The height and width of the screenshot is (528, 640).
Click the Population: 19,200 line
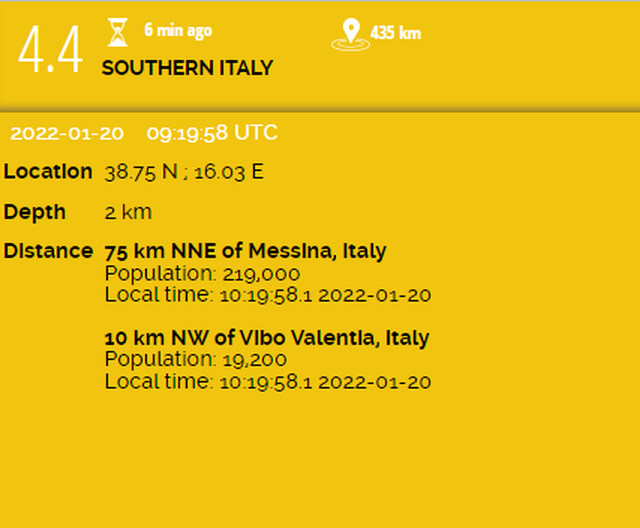(196, 359)
